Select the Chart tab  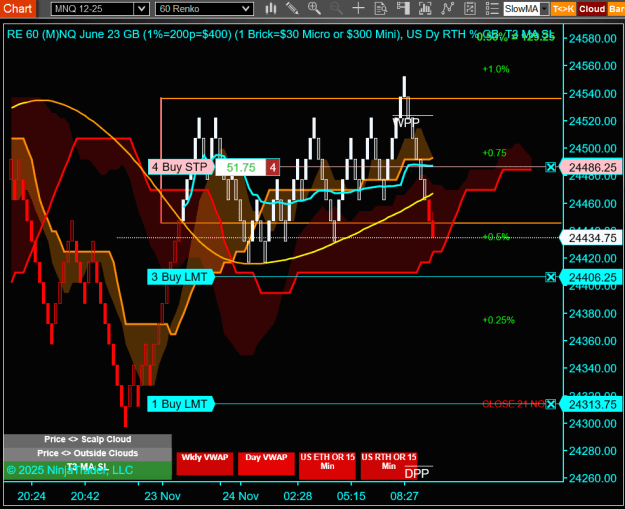(18, 8)
